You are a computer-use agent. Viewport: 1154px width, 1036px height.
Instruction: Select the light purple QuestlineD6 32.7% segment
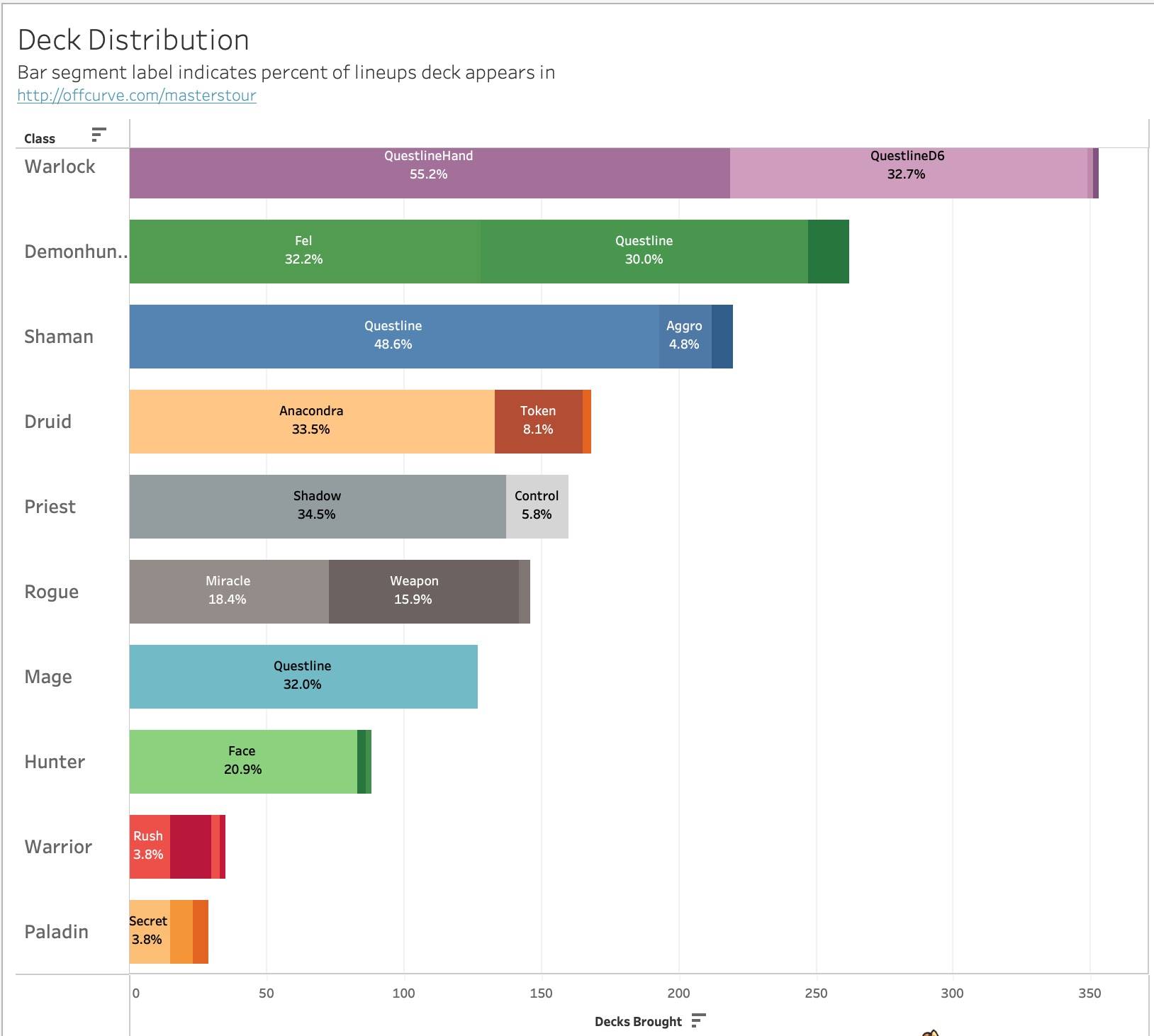[x=907, y=173]
